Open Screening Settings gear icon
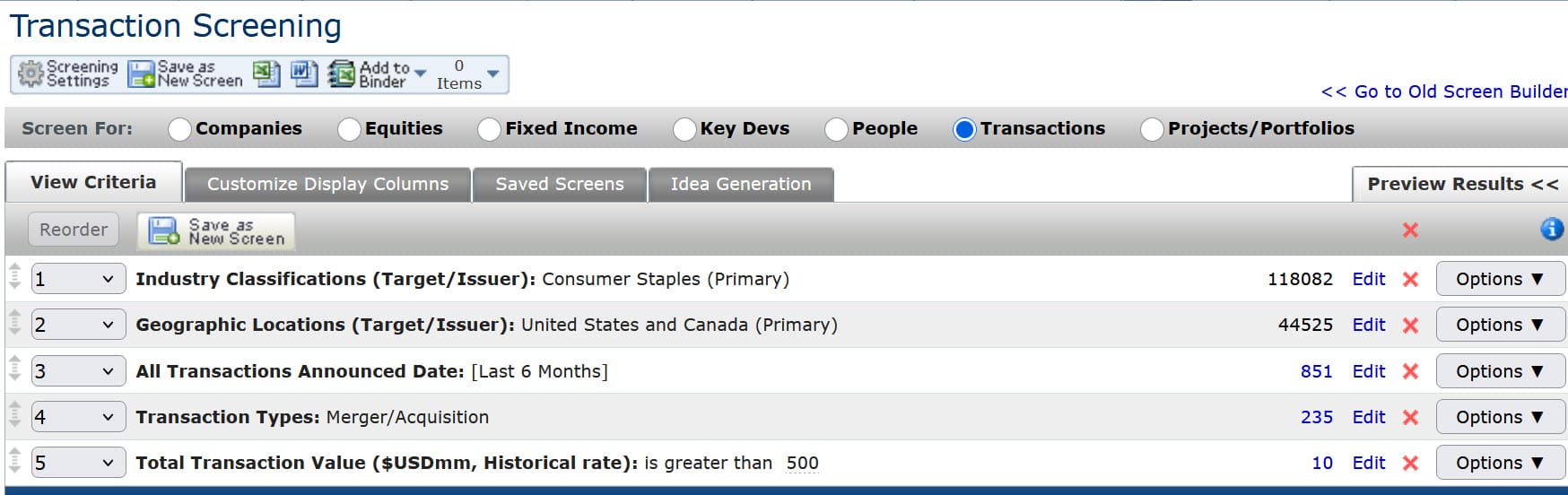1568x495 pixels. [31, 74]
